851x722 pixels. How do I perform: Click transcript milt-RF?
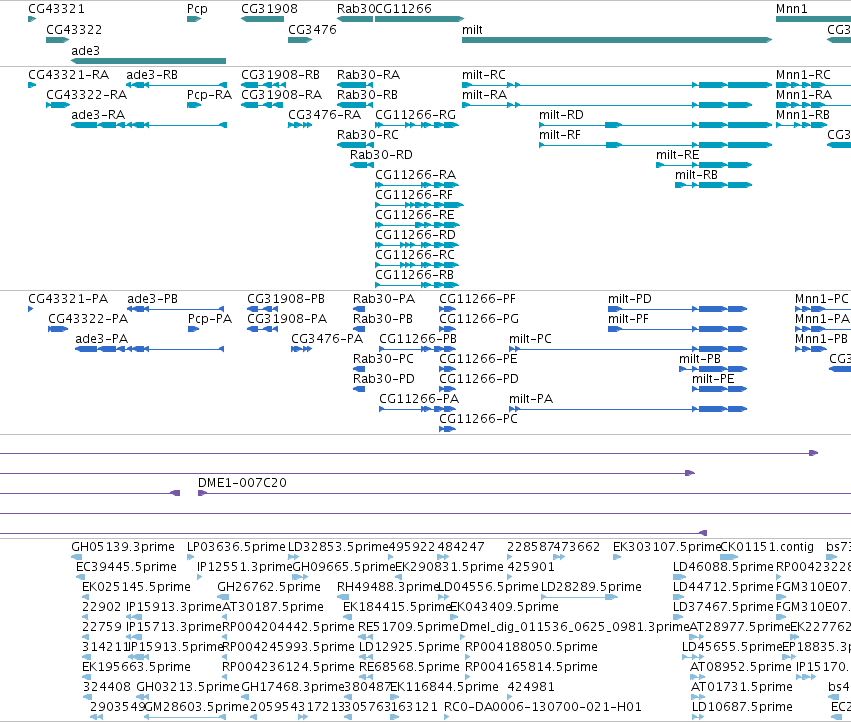pyautogui.click(x=560, y=135)
